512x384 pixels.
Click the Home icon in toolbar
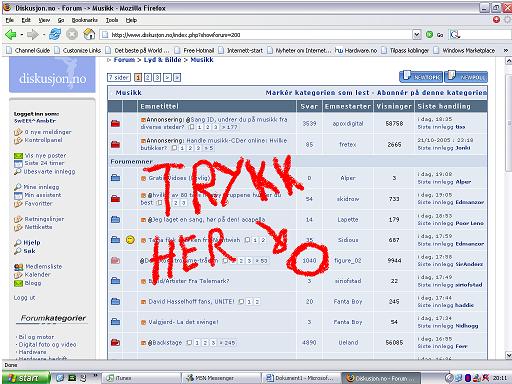[89, 34]
